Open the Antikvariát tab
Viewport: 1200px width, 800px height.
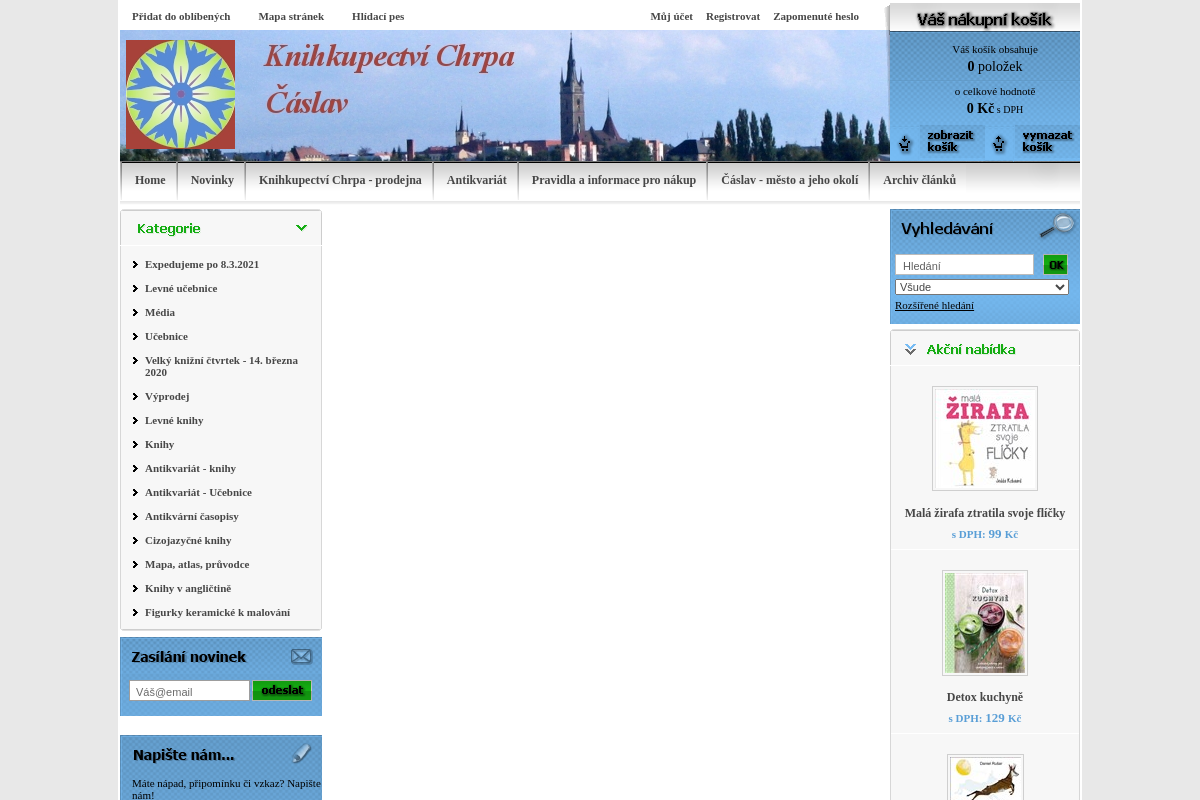tap(476, 181)
